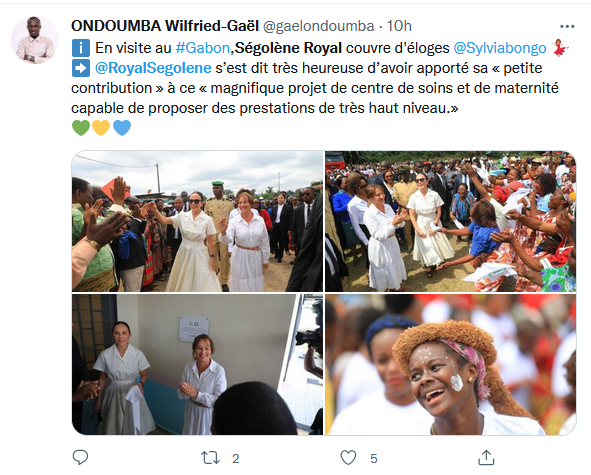Image resolution: width=591 pixels, height=475 pixels.
Task: Open photo of smiling woman with face paint
Action: click(450, 365)
